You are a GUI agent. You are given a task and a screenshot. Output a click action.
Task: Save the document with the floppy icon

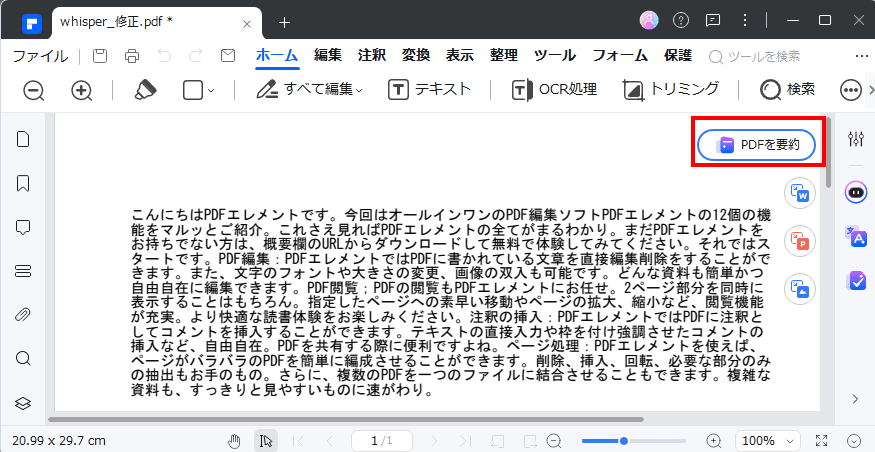coord(100,56)
